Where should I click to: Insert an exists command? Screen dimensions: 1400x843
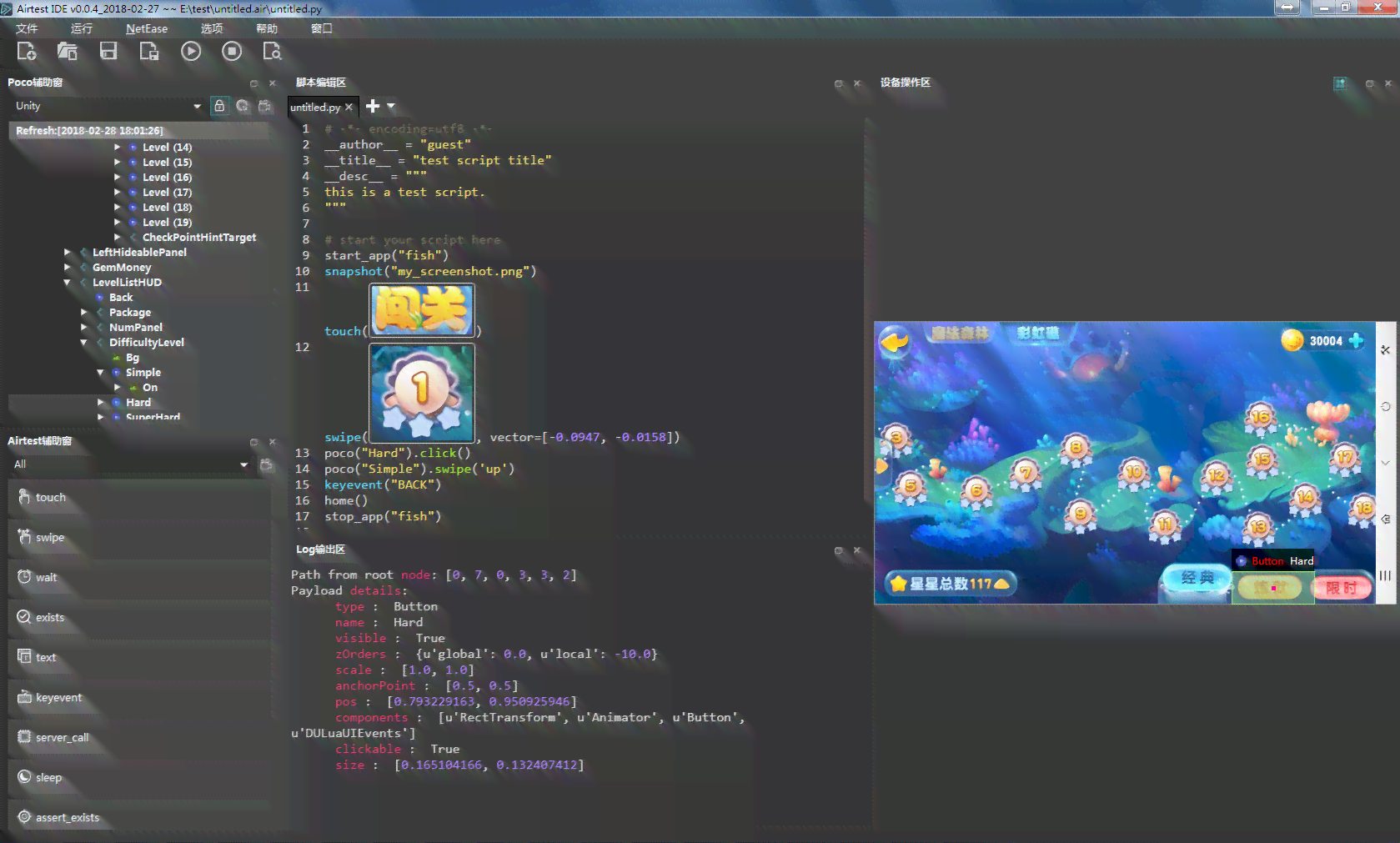140,618
